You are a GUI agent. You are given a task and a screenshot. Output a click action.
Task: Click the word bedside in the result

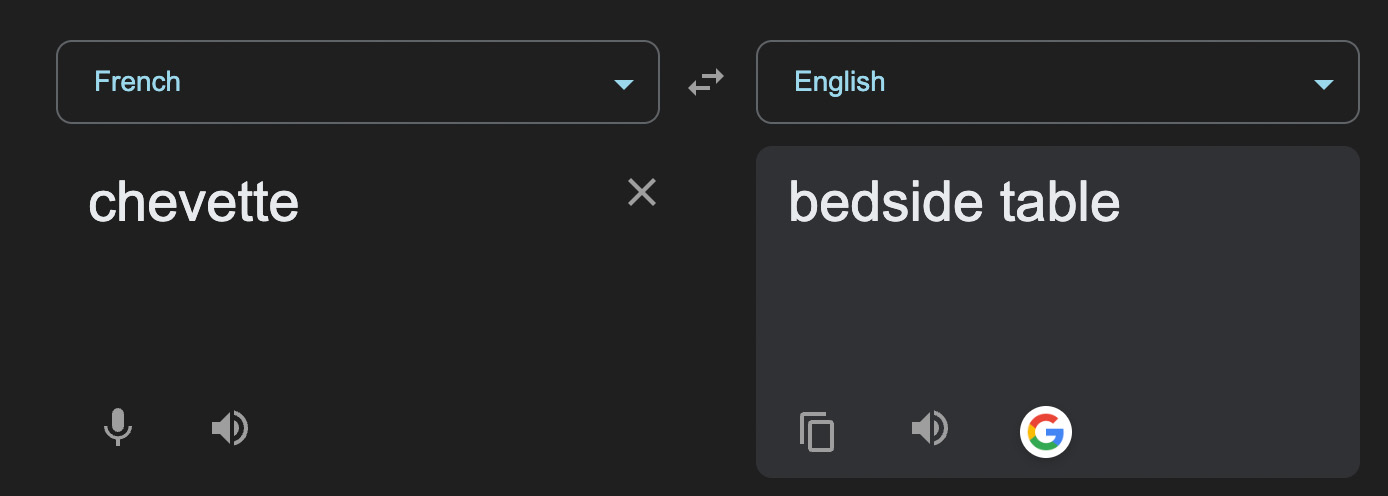click(885, 203)
